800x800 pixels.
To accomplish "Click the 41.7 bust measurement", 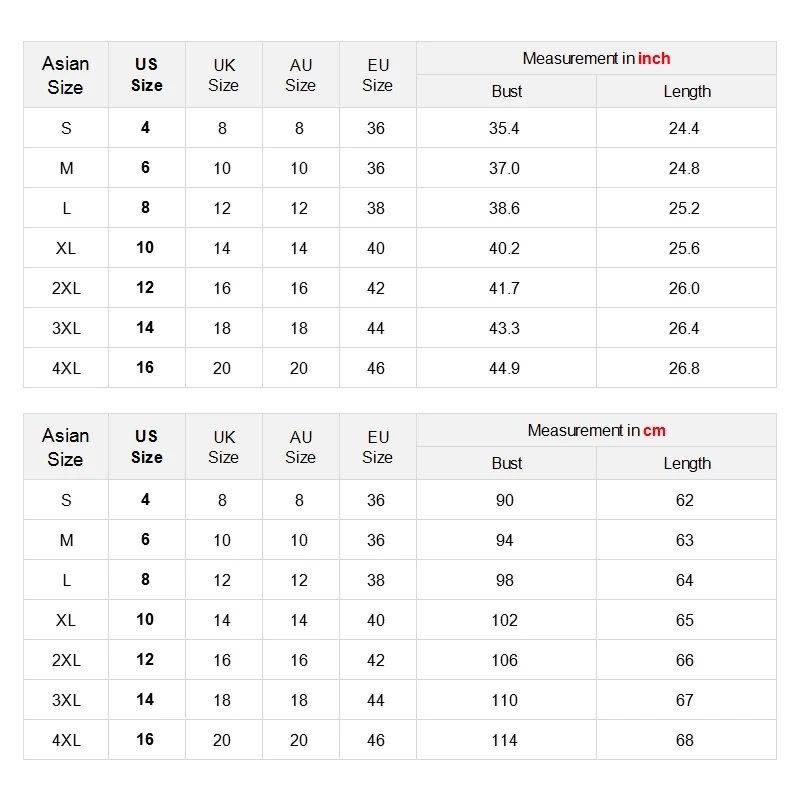I will [x=504, y=289].
